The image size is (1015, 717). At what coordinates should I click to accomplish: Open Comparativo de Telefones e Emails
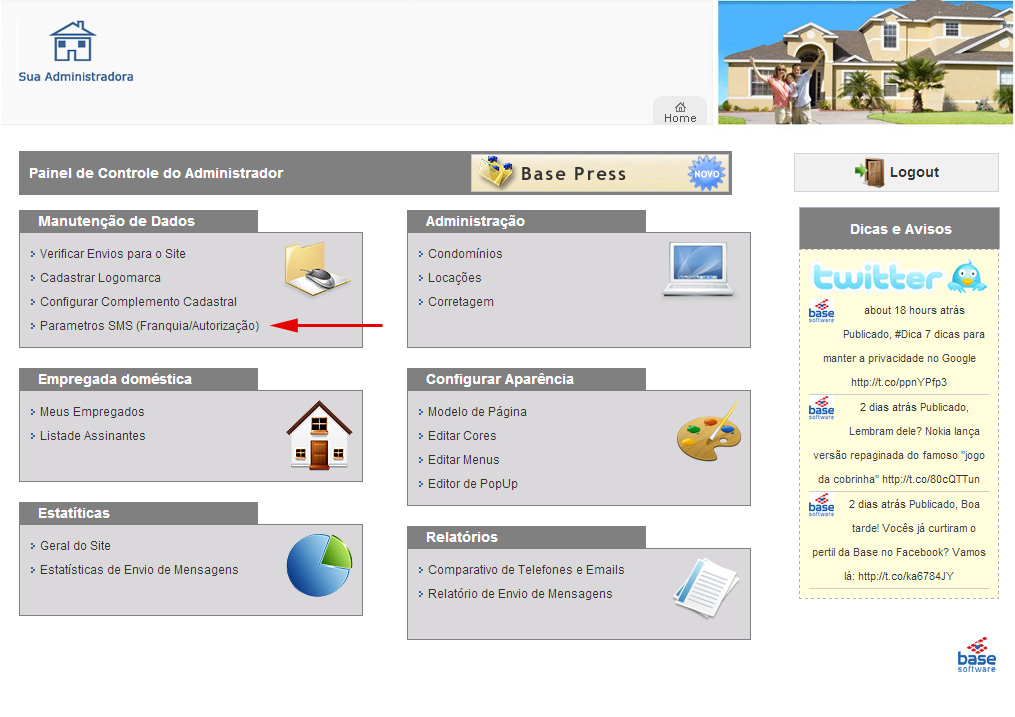coord(526,570)
